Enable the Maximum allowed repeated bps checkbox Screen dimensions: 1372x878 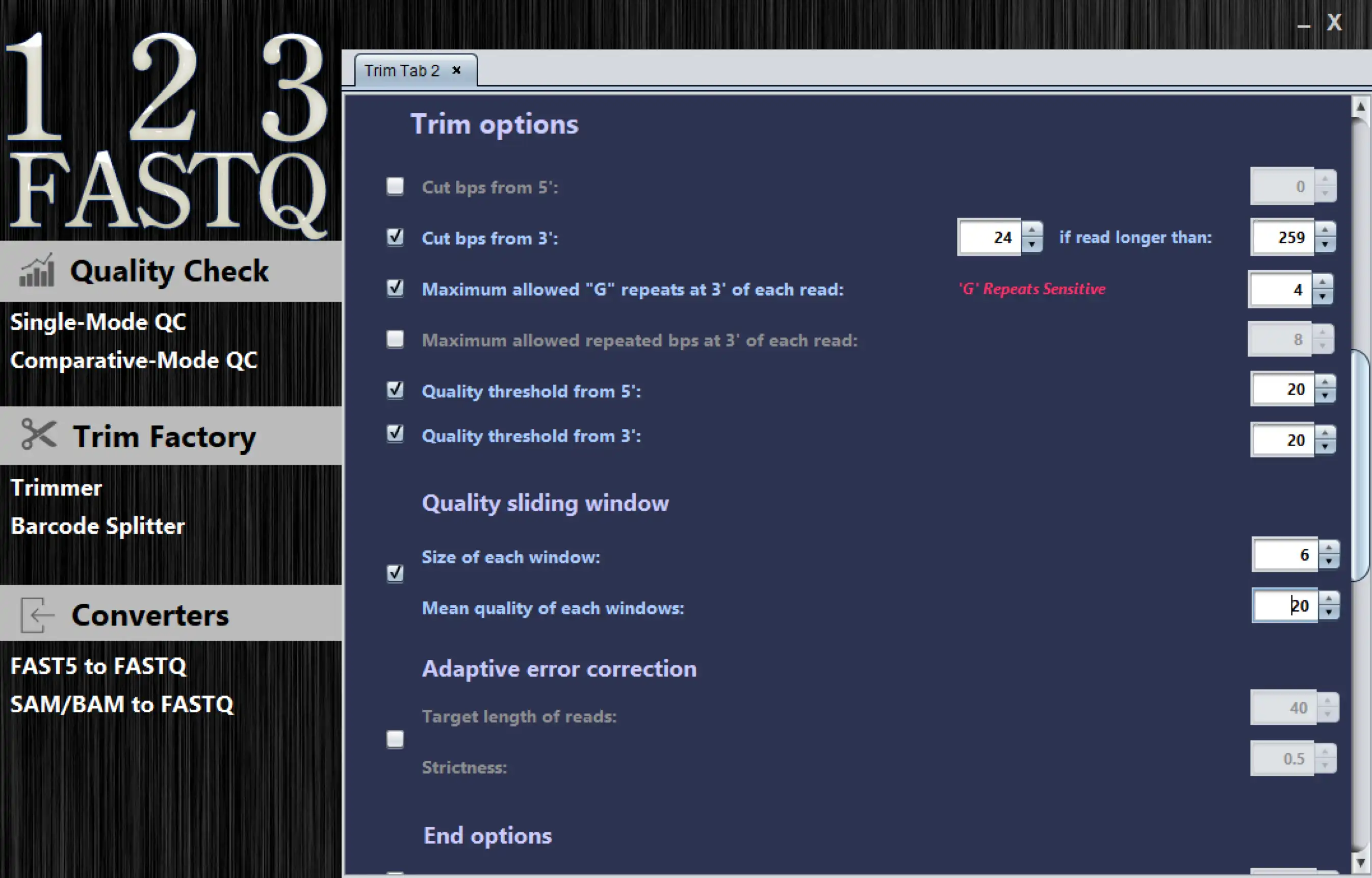(x=394, y=340)
